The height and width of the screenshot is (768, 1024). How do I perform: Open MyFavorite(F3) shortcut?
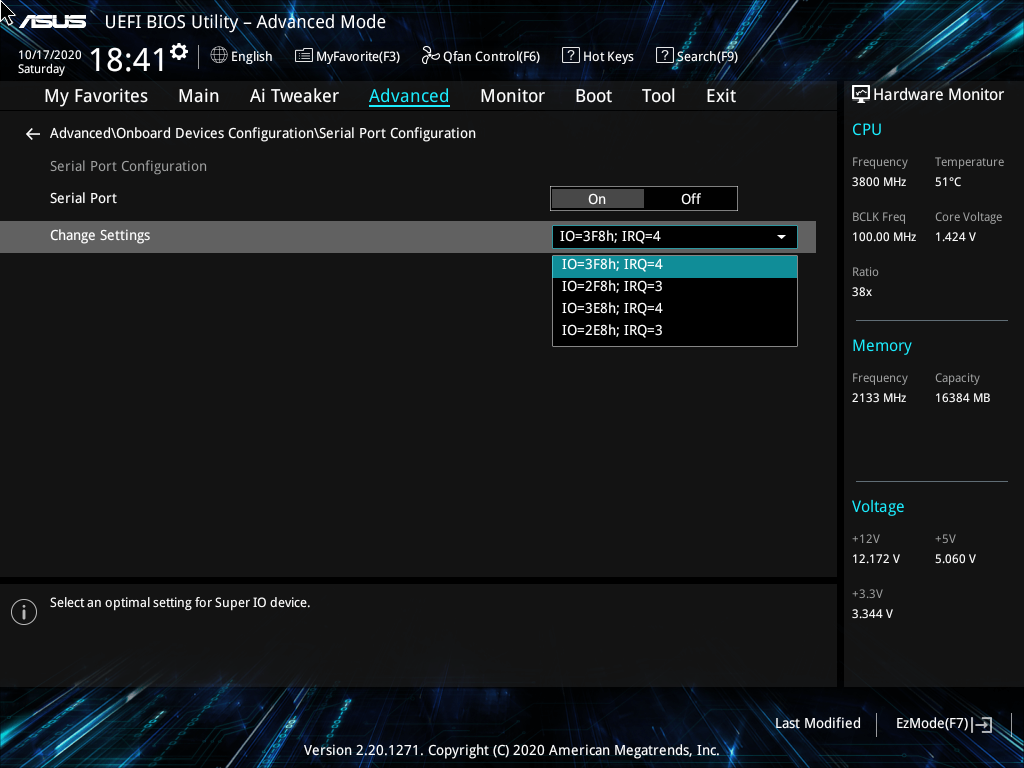[347, 57]
